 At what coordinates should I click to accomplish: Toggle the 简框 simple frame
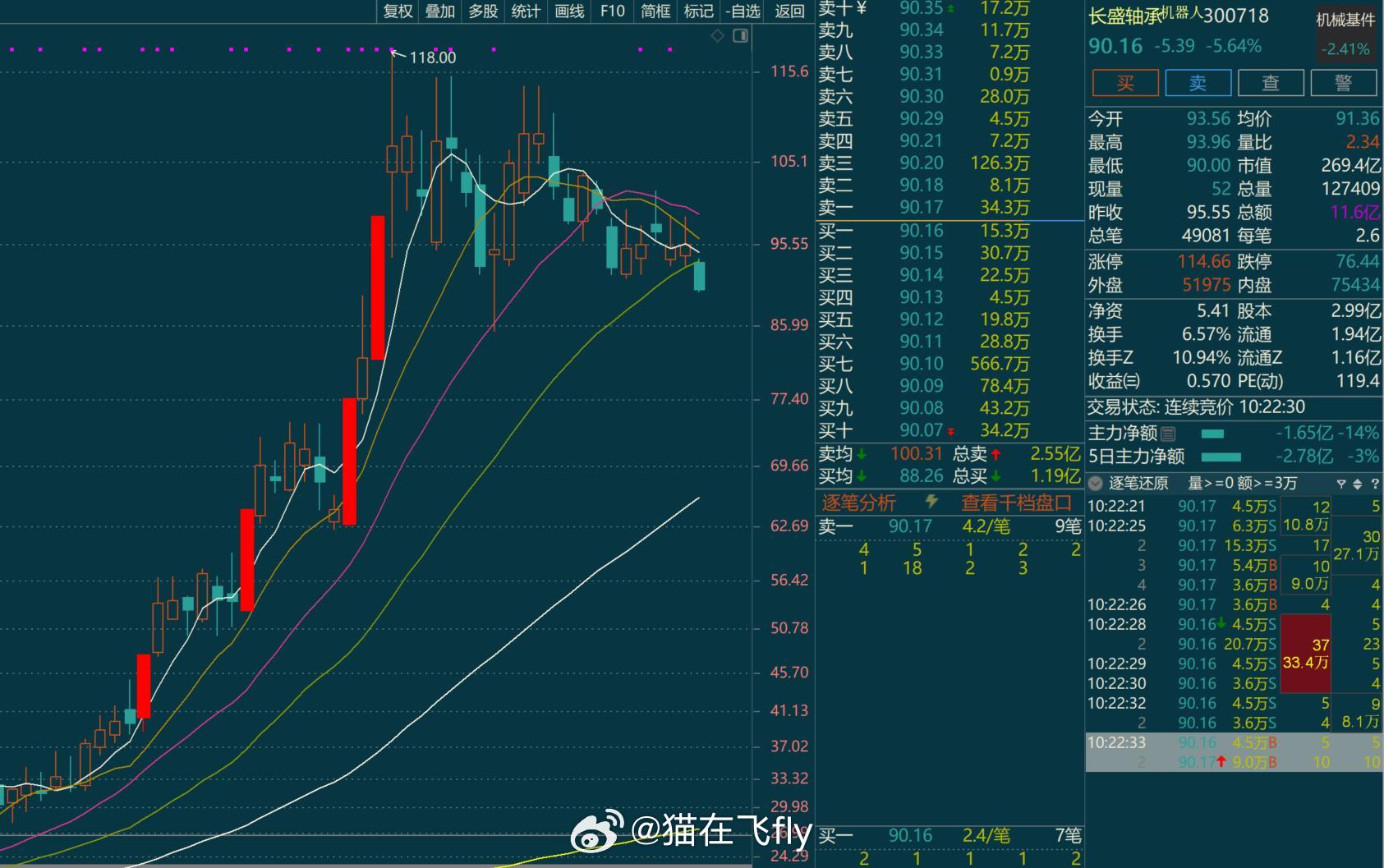pyautogui.click(x=655, y=11)
